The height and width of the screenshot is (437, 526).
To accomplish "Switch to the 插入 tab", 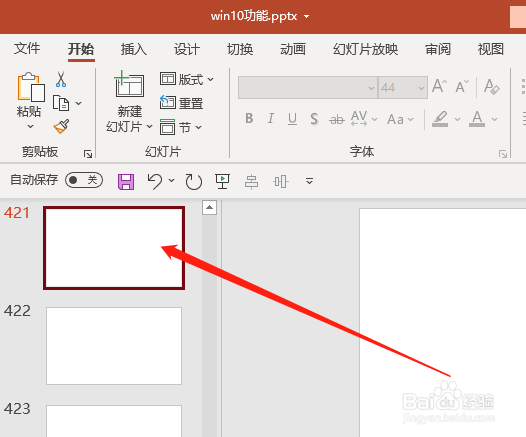I will click(134, 49).
